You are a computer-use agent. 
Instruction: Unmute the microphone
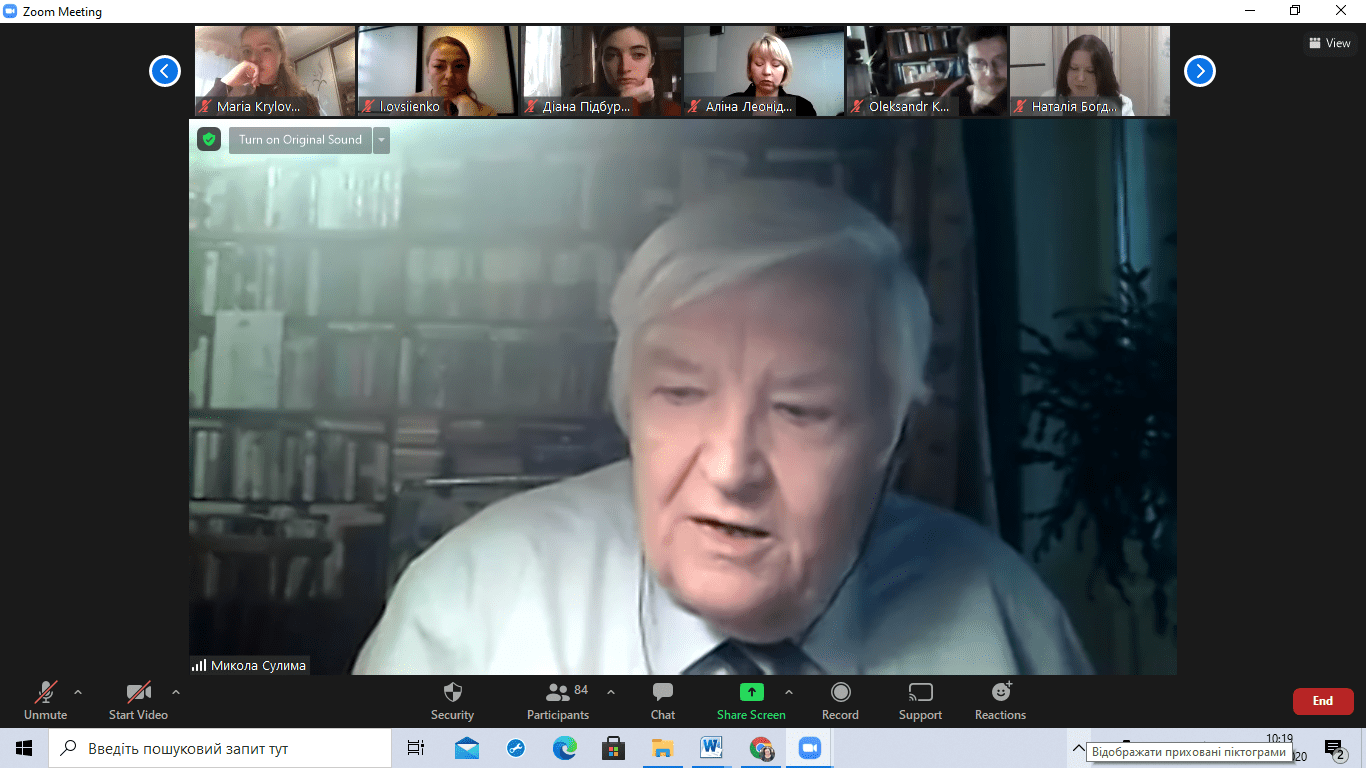[46, 693]
